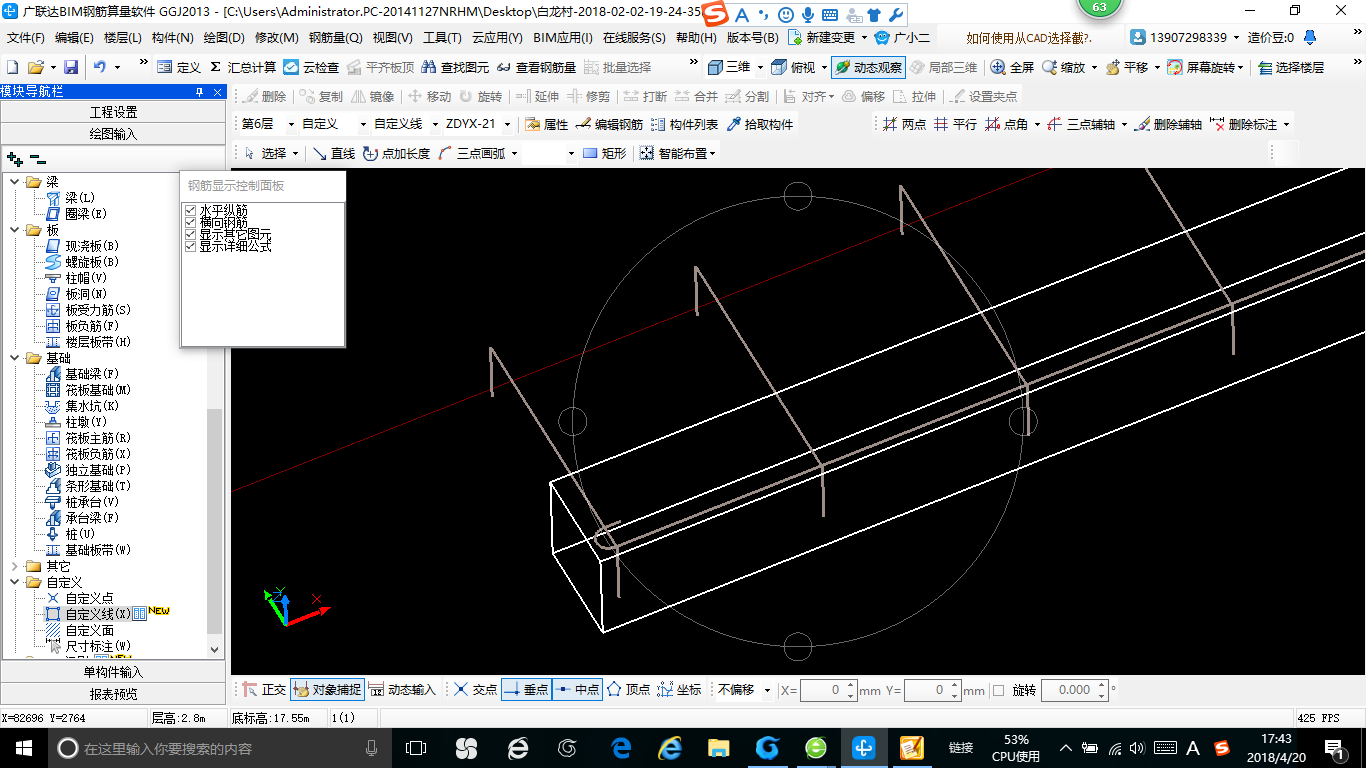The image size is (1366, 768).
Task: Click 编辑钢筋 edit rebar button
Action: point(609,125)
